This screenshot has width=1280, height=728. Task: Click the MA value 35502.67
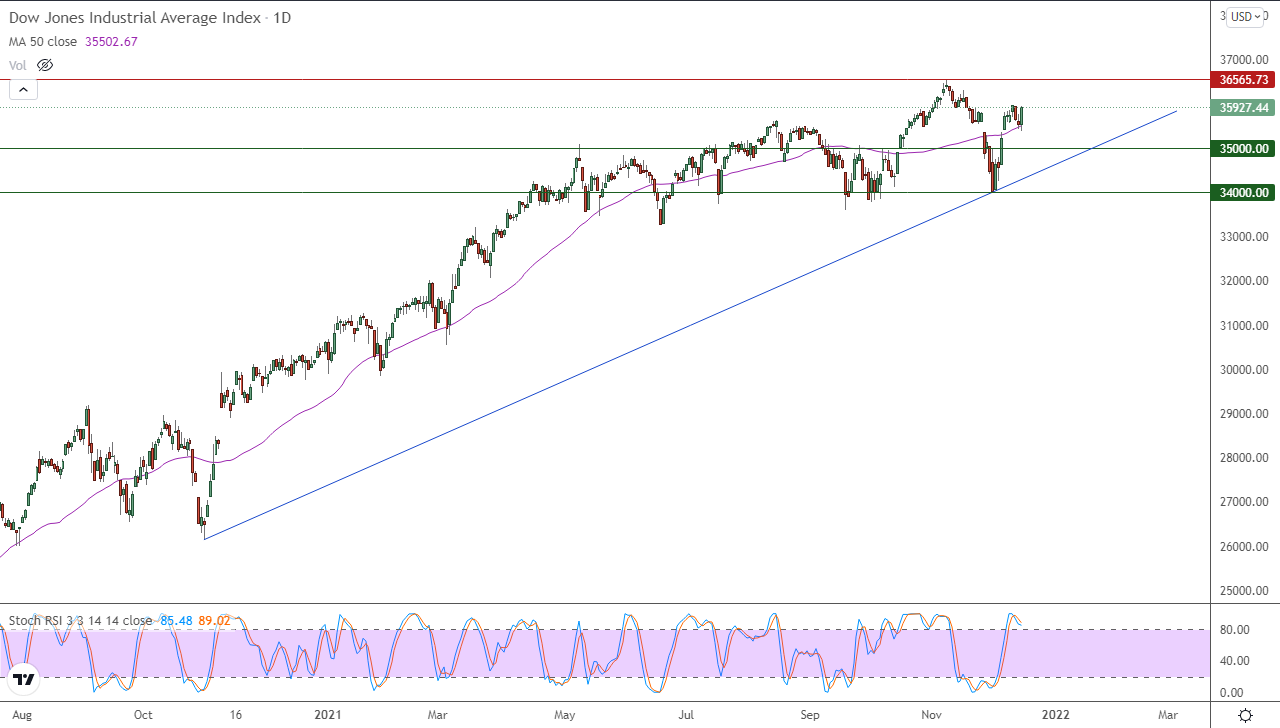click(111, 42)
